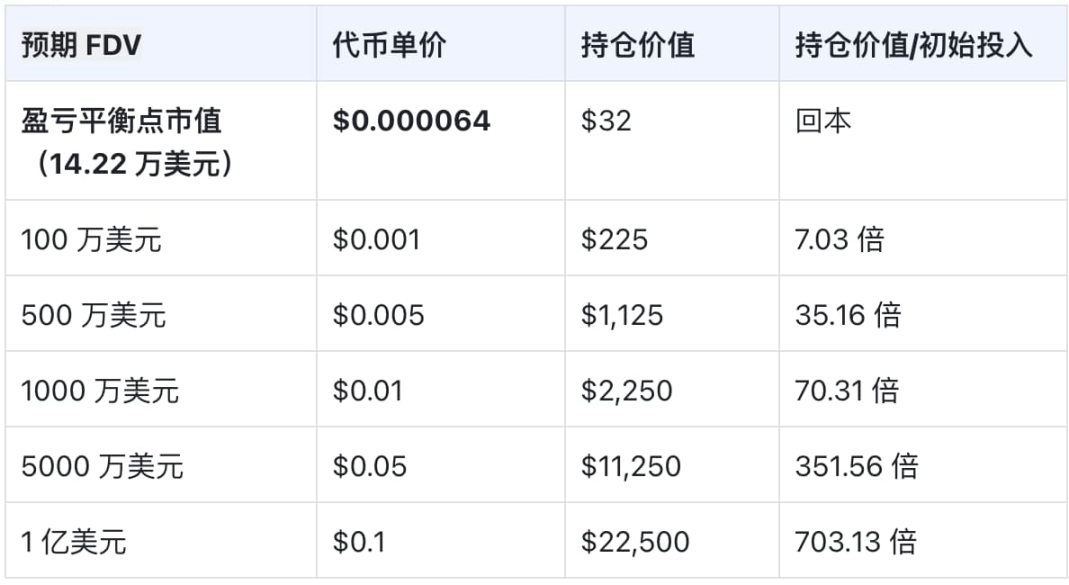Click the $32 holding value cell

click(x=606, y=122)
